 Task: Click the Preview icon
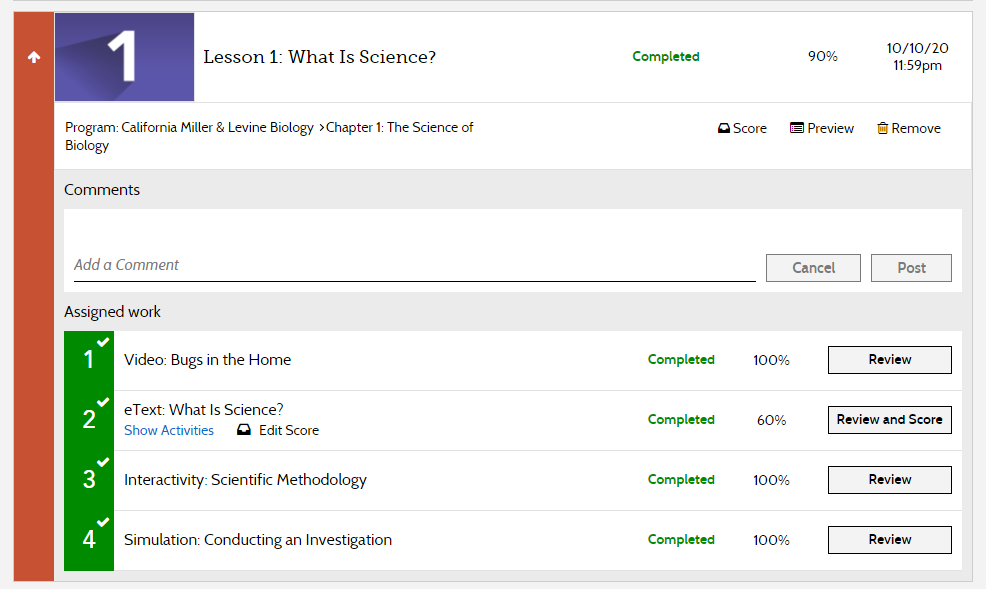tap(797, 129)
